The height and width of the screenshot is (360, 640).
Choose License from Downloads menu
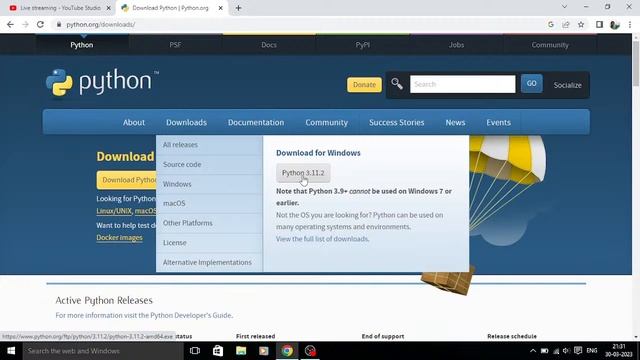pyautogui.click(x=209, y=242)
